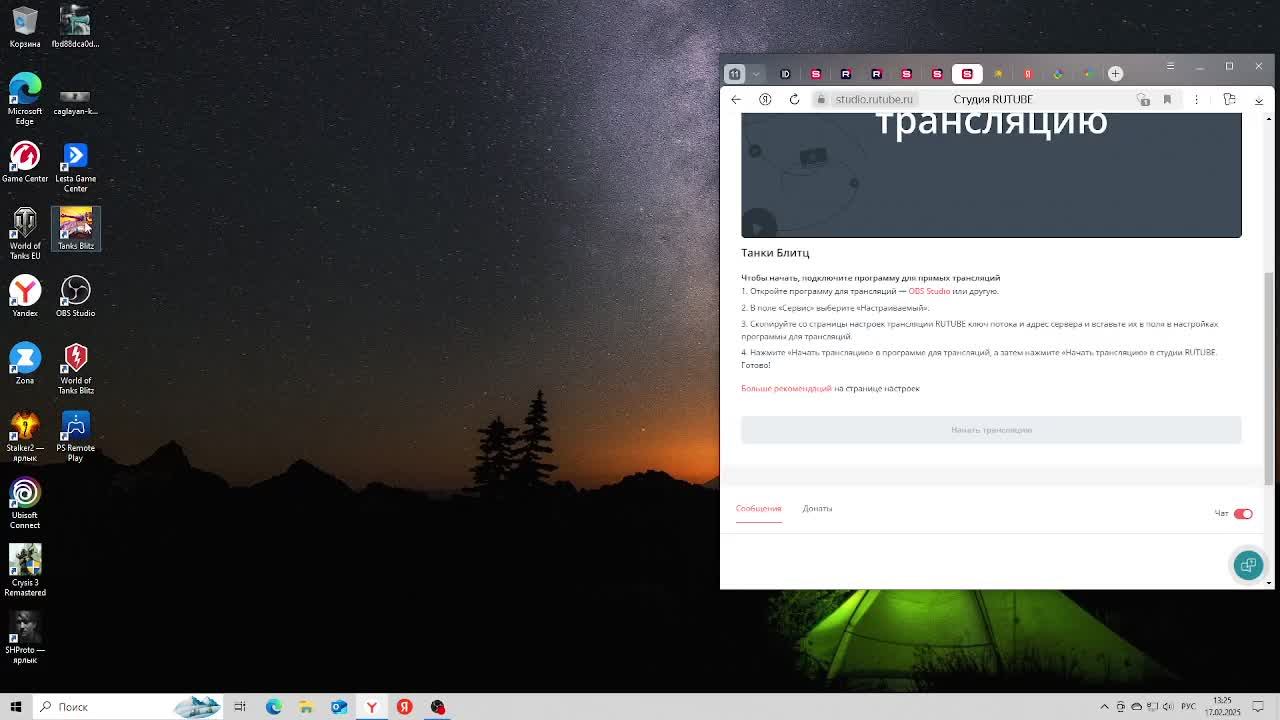Open the Windows Start menu
The height and width of the screenshot is (720, 1280).
16,707
